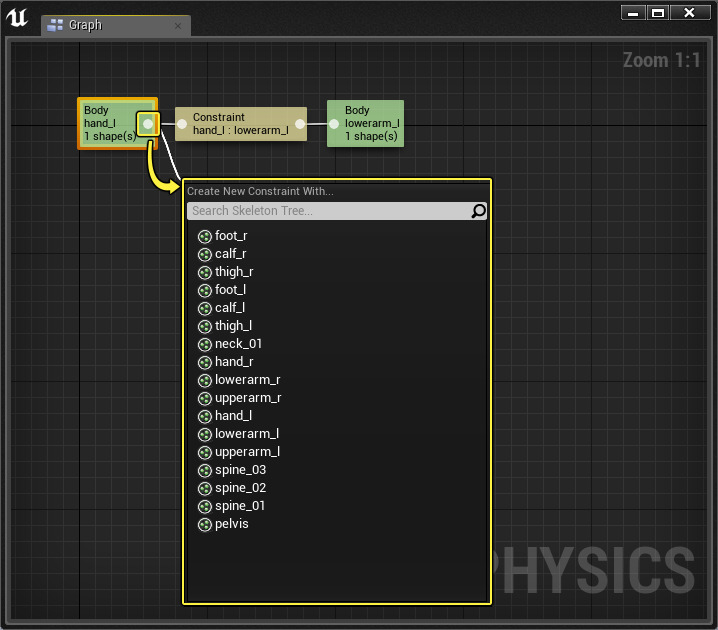The width and height of the screenshot is (718, 630).
Task: Click the bone icon beside foot_r
Action: (x=205, y=237)
